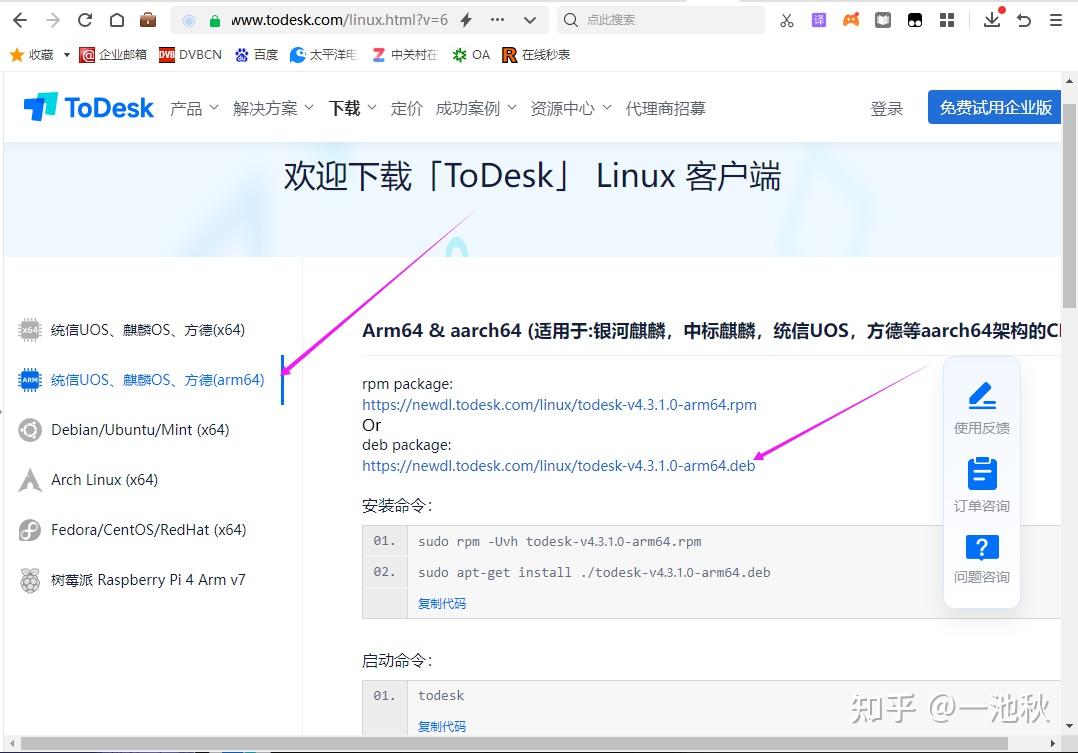Image resolution: width=1078 pixels, height=753 pixels.
Task: Open the browser hamburger main menu
Action: click(x=1056, y=20)
